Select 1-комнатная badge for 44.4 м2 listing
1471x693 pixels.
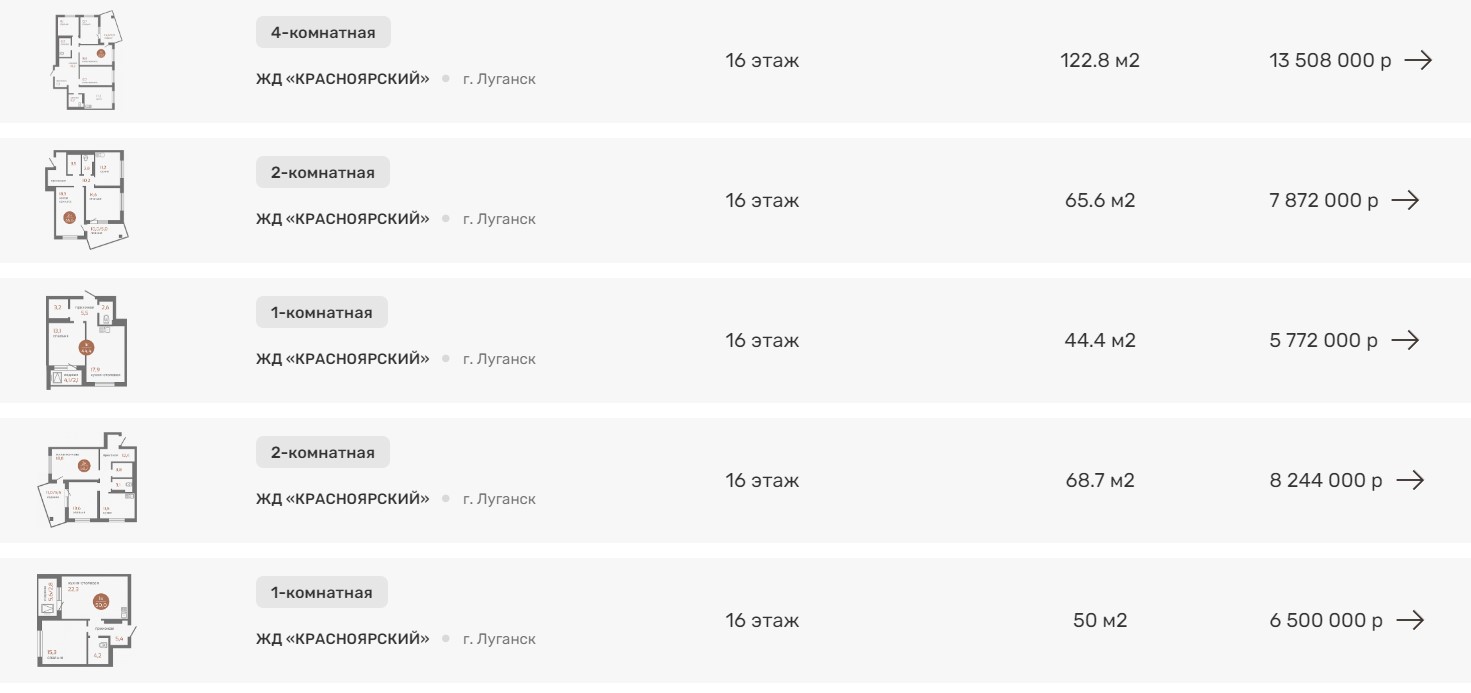(x=322, y=313)
